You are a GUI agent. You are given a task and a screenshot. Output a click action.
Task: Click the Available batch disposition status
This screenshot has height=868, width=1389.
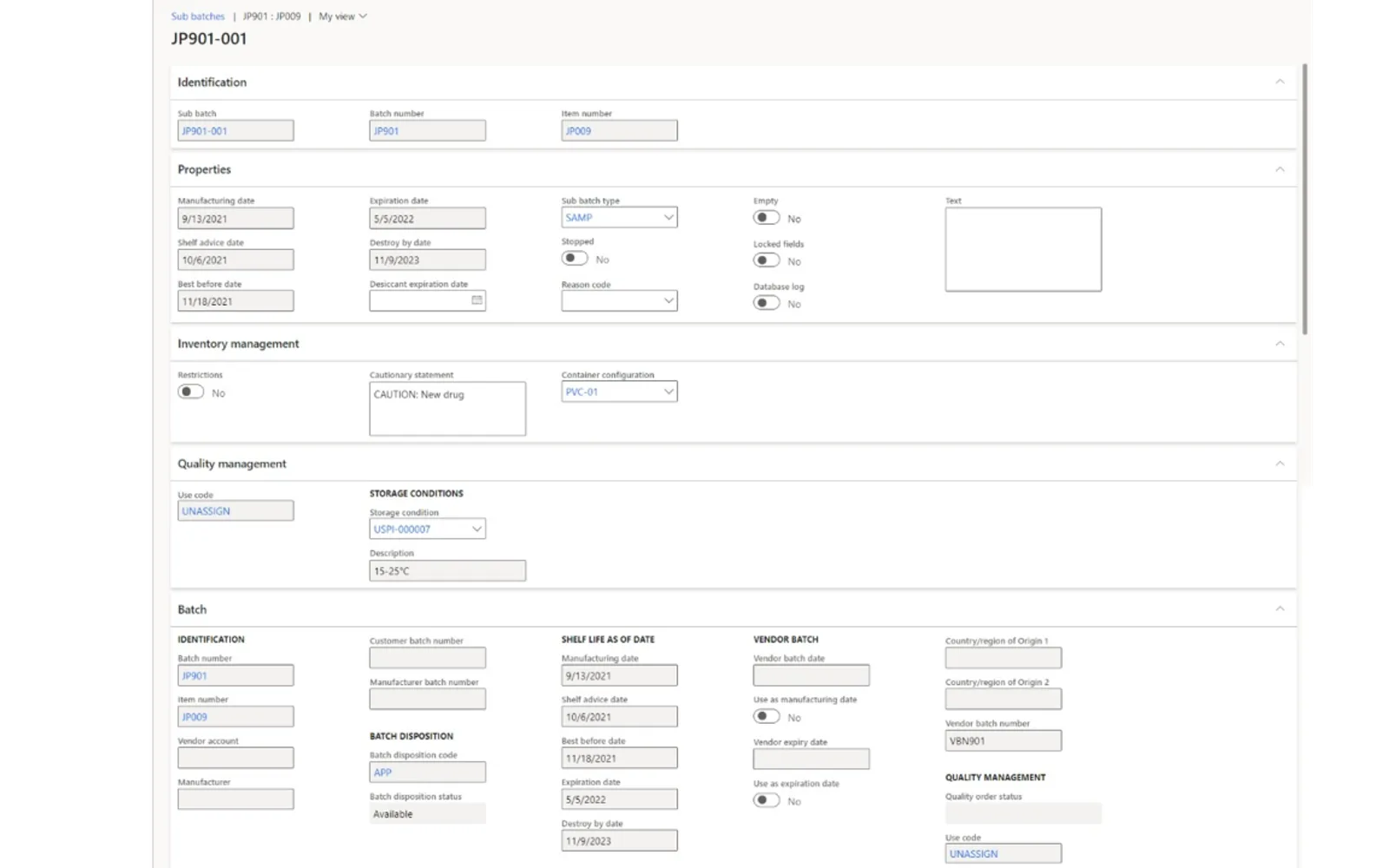tap(427, 813)
